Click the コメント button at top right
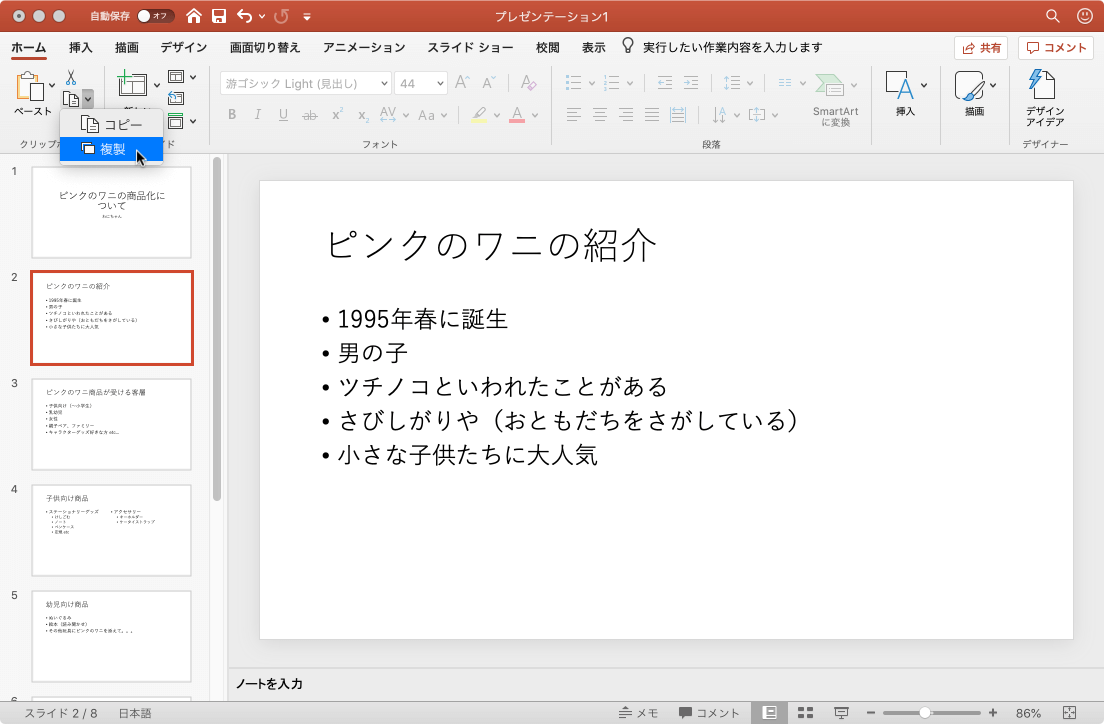This screenshot has width=1104, height=724. tap(1055, 47)
